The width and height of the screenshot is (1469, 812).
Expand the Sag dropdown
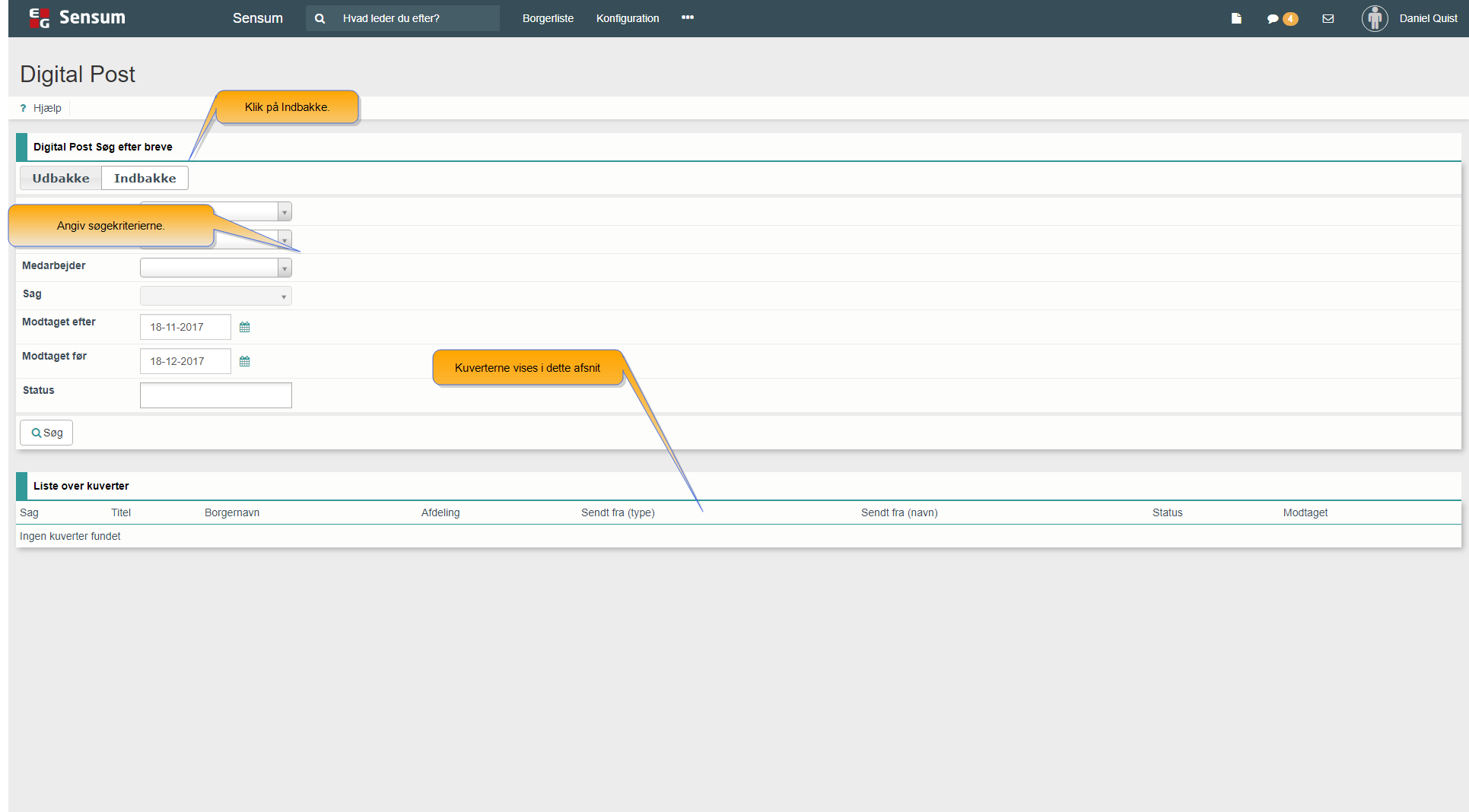(284, 297)
